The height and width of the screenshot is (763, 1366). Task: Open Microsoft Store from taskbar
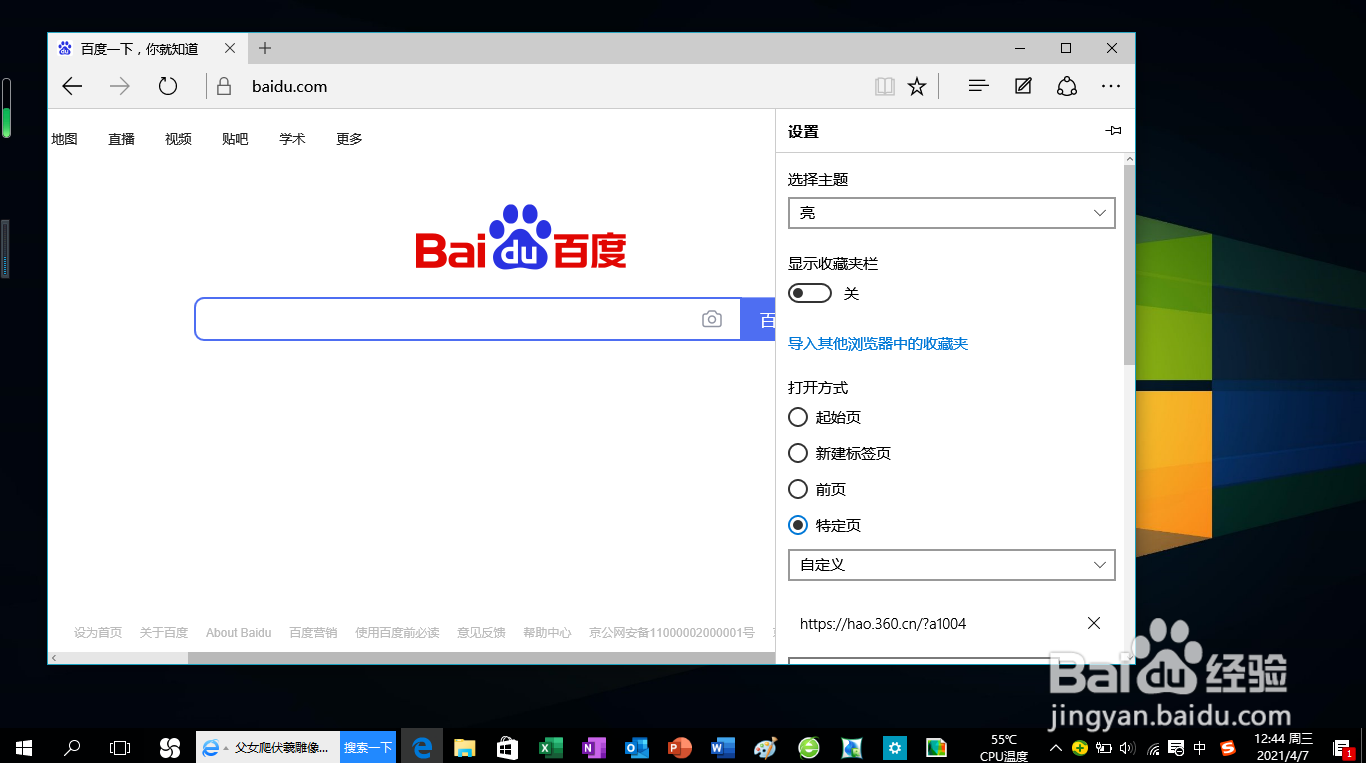click(508, 747)
